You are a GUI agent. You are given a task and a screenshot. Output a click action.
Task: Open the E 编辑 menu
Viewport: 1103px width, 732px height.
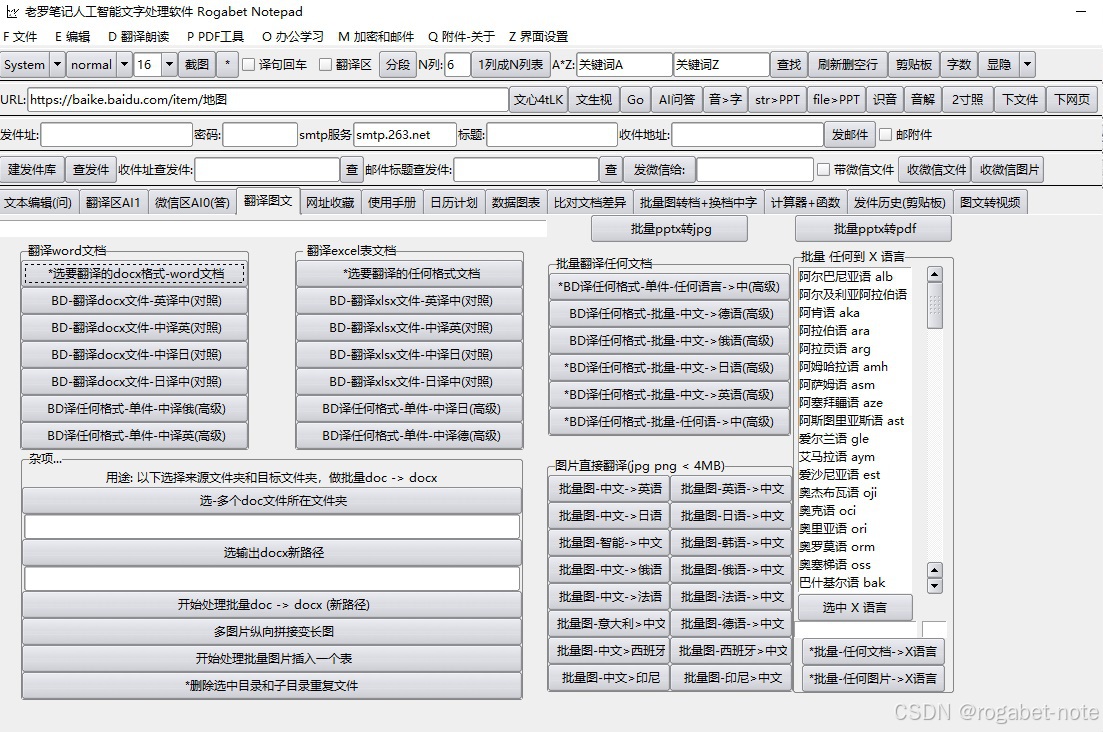(72, 37)
